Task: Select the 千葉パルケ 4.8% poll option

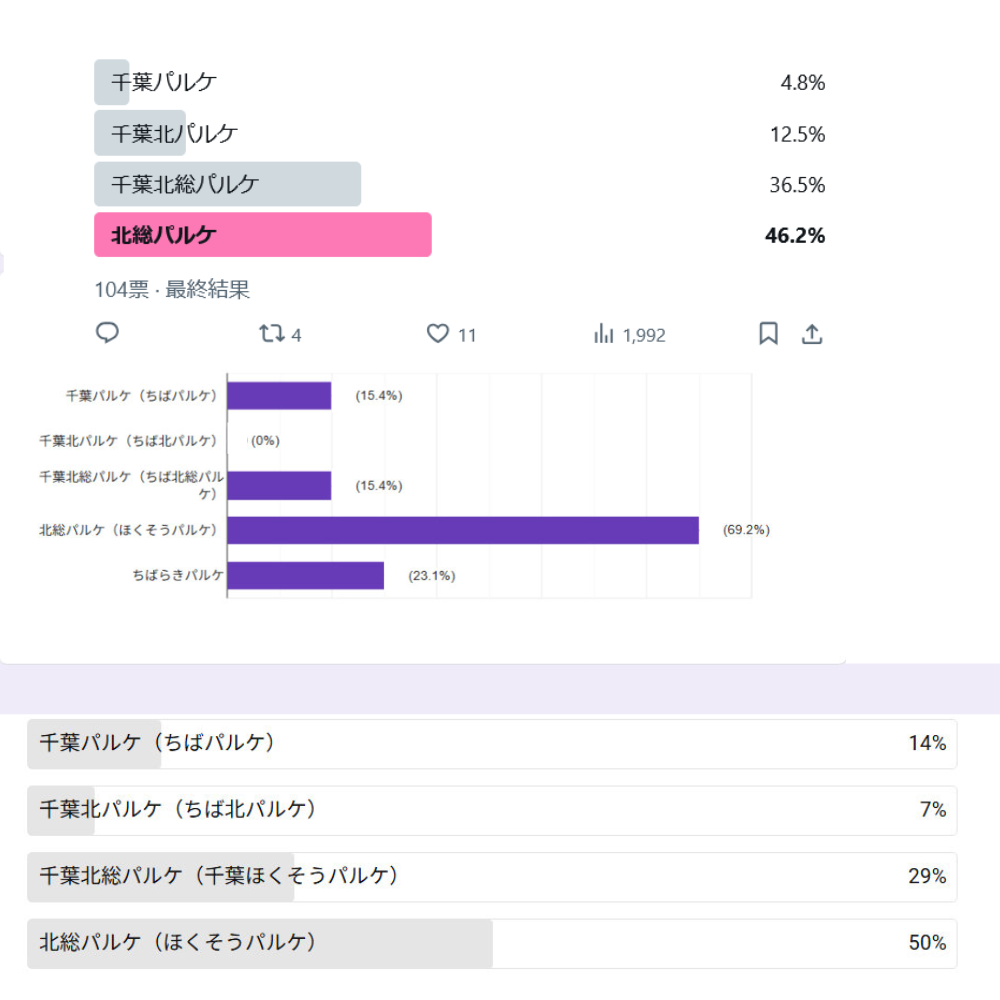Action: click(460, 82)
